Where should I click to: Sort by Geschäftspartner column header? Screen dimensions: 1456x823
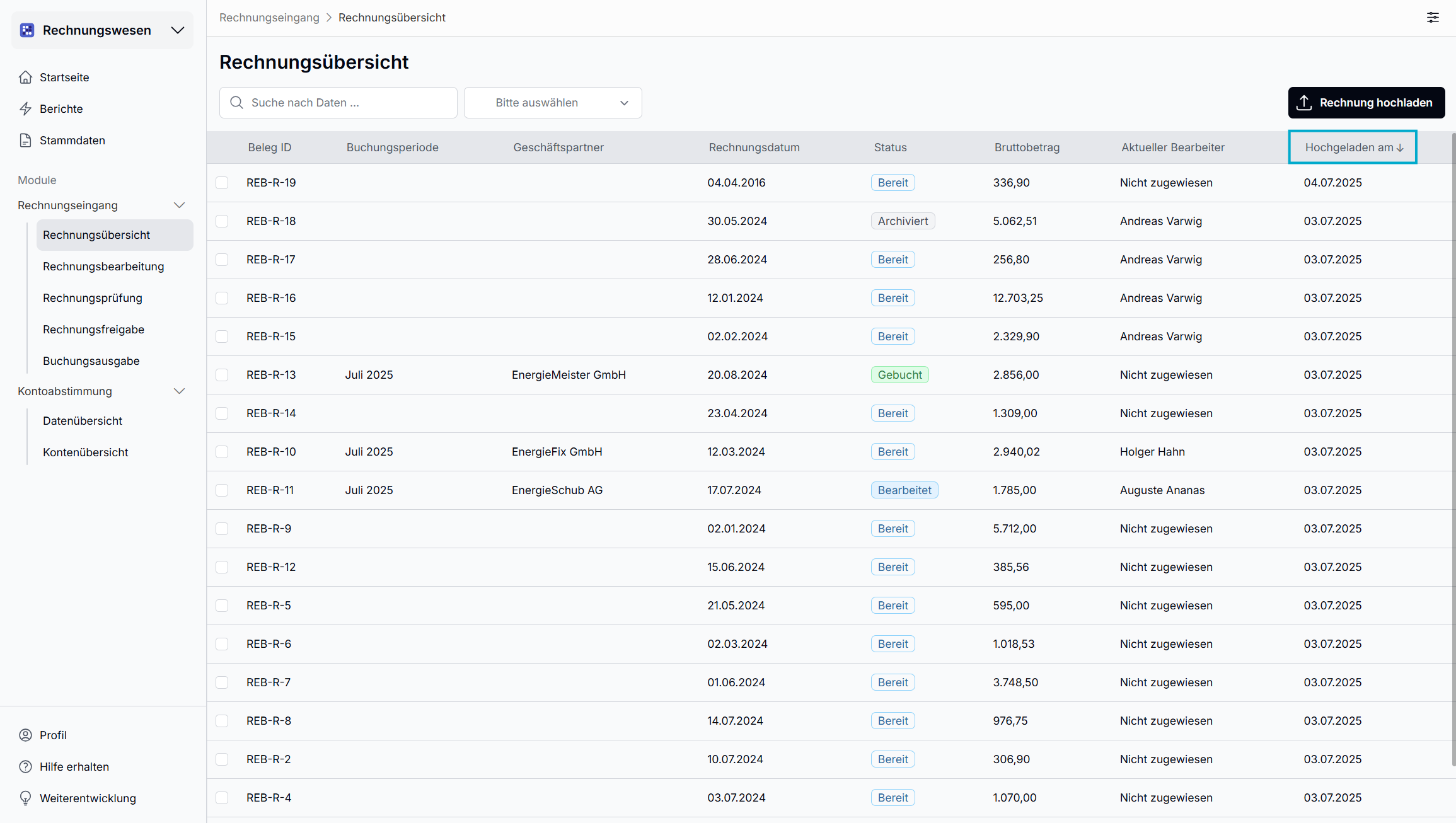558,147
